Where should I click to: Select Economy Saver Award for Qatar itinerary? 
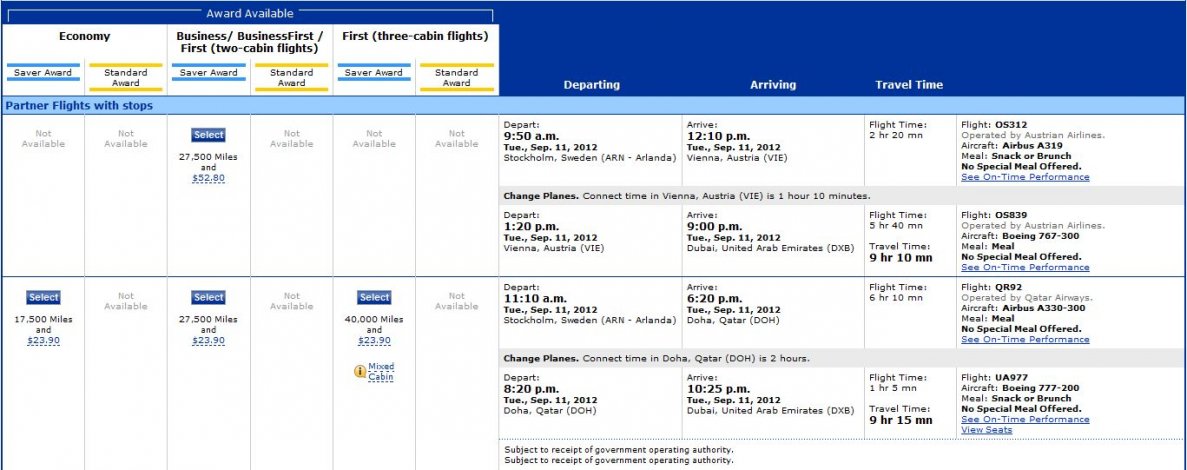tap(44, 297)
